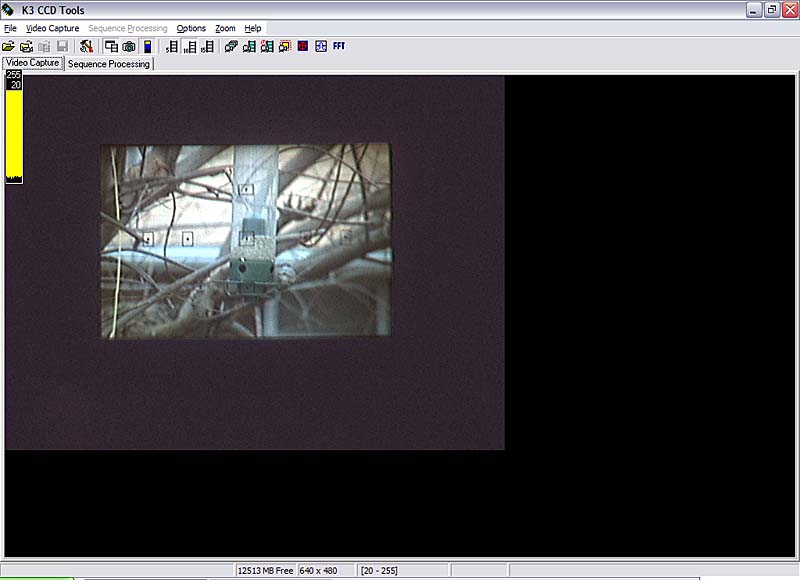Open the Options menu
This screenshot has height=580, width=800.
coord(191,28)
